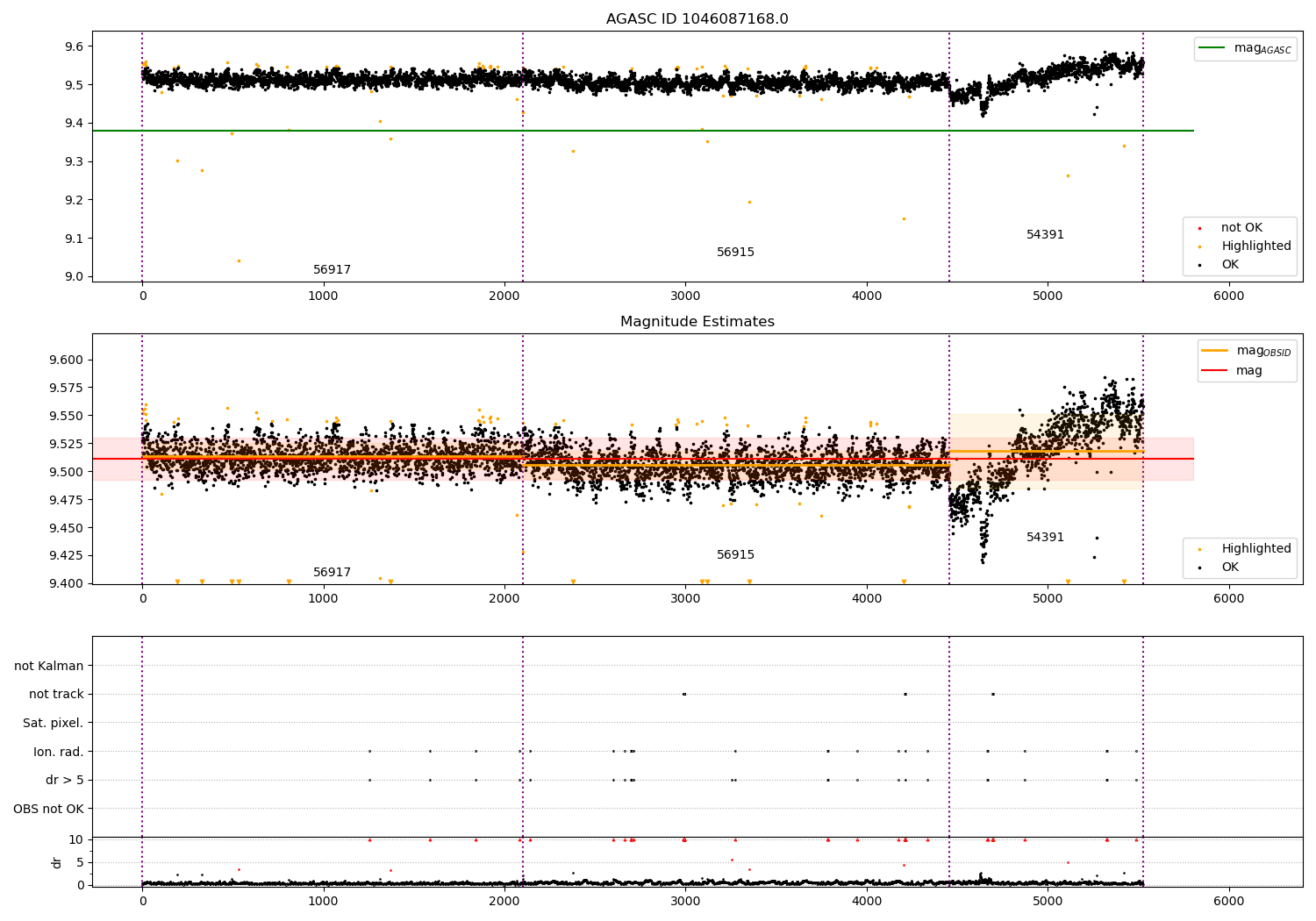Click the "9.425" y-axis tick label
Viewport: 1316px width, 921px height.
click(x=68, y=556)
